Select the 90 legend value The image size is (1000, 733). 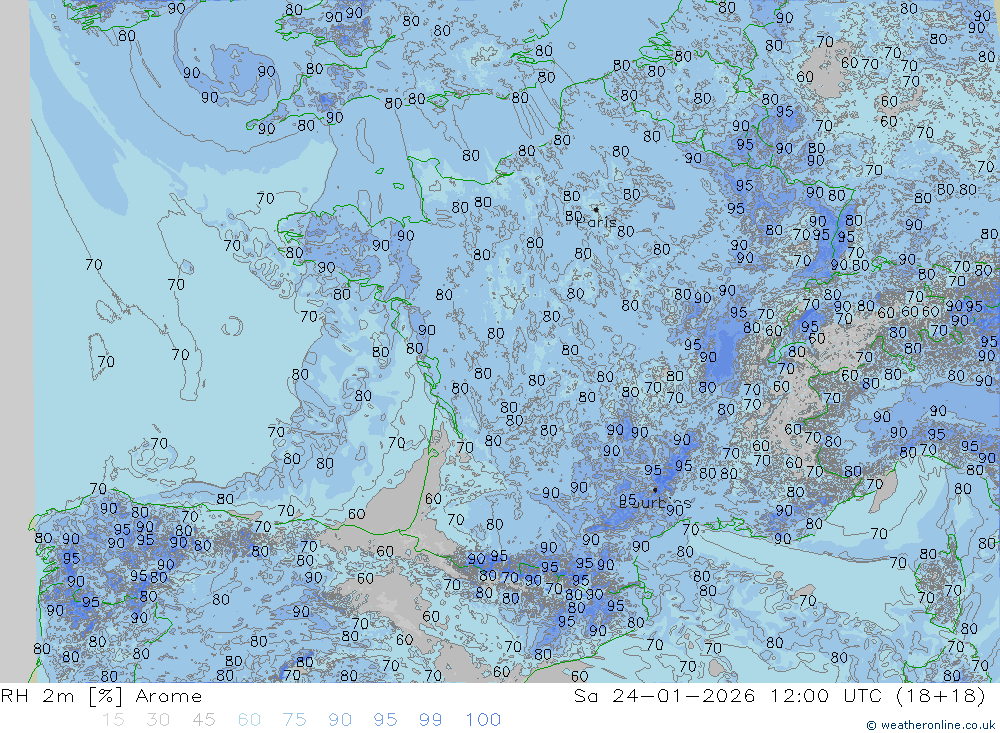(340, 720)
